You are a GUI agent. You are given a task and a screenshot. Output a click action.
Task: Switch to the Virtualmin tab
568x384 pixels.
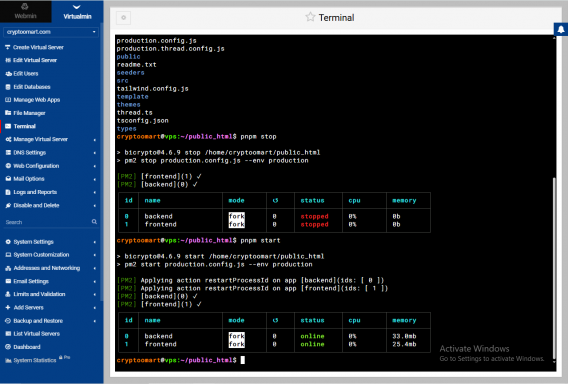coord(77,11)
